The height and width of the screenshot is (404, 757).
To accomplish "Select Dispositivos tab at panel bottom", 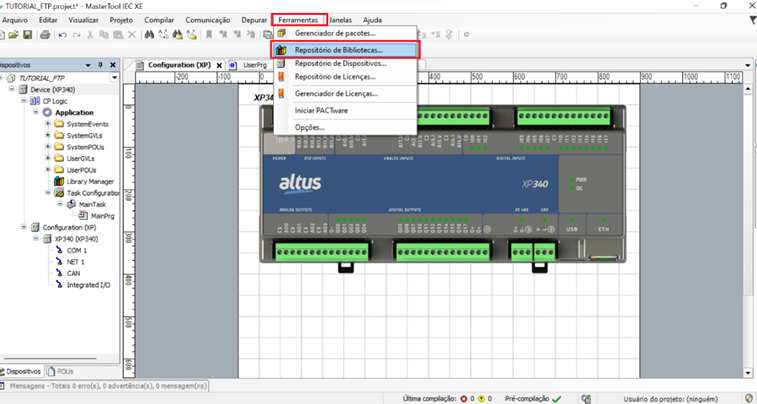I will pos(22,372).
